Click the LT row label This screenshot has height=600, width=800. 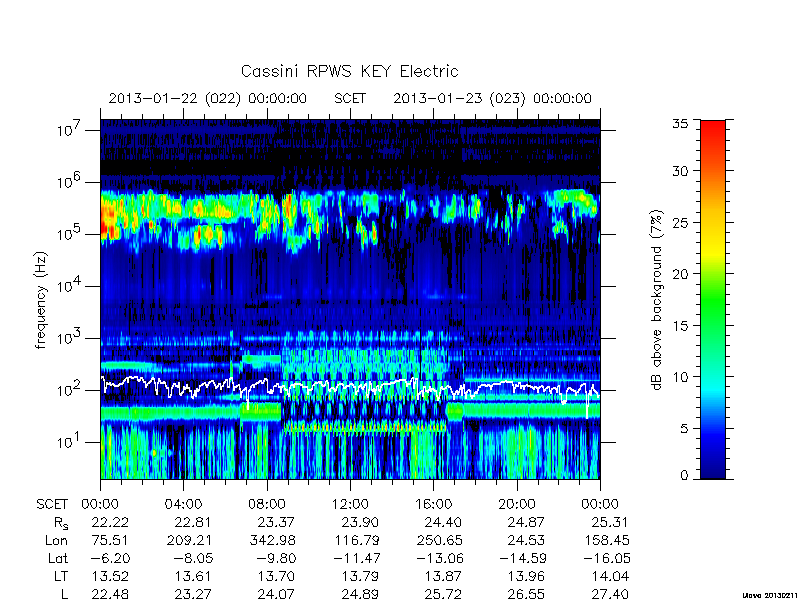click(61, 576)
